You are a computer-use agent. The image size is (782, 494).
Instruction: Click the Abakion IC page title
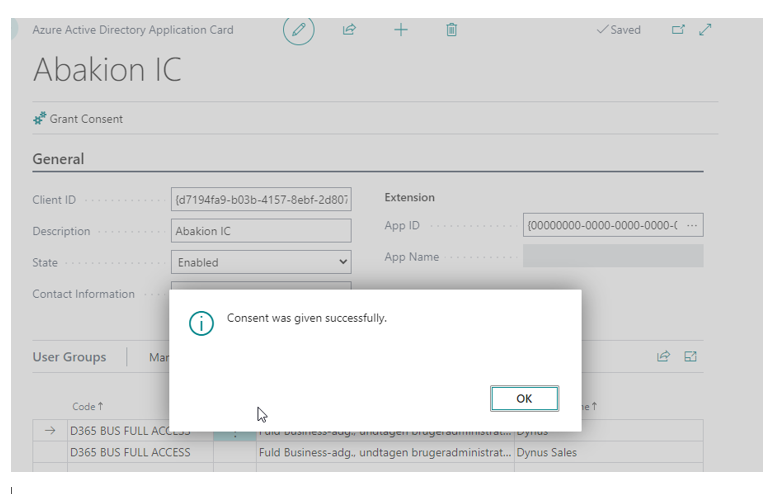coord(107,69)
